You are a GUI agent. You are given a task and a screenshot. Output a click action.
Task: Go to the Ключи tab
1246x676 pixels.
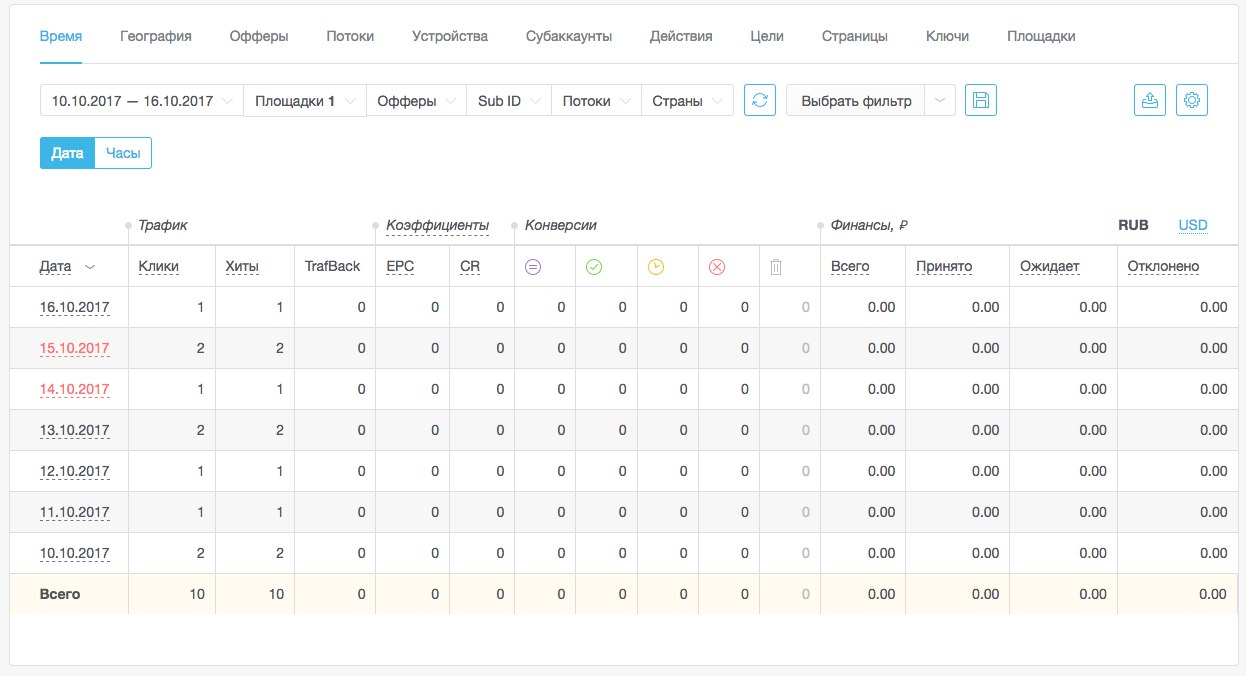[x=947, y=36]
